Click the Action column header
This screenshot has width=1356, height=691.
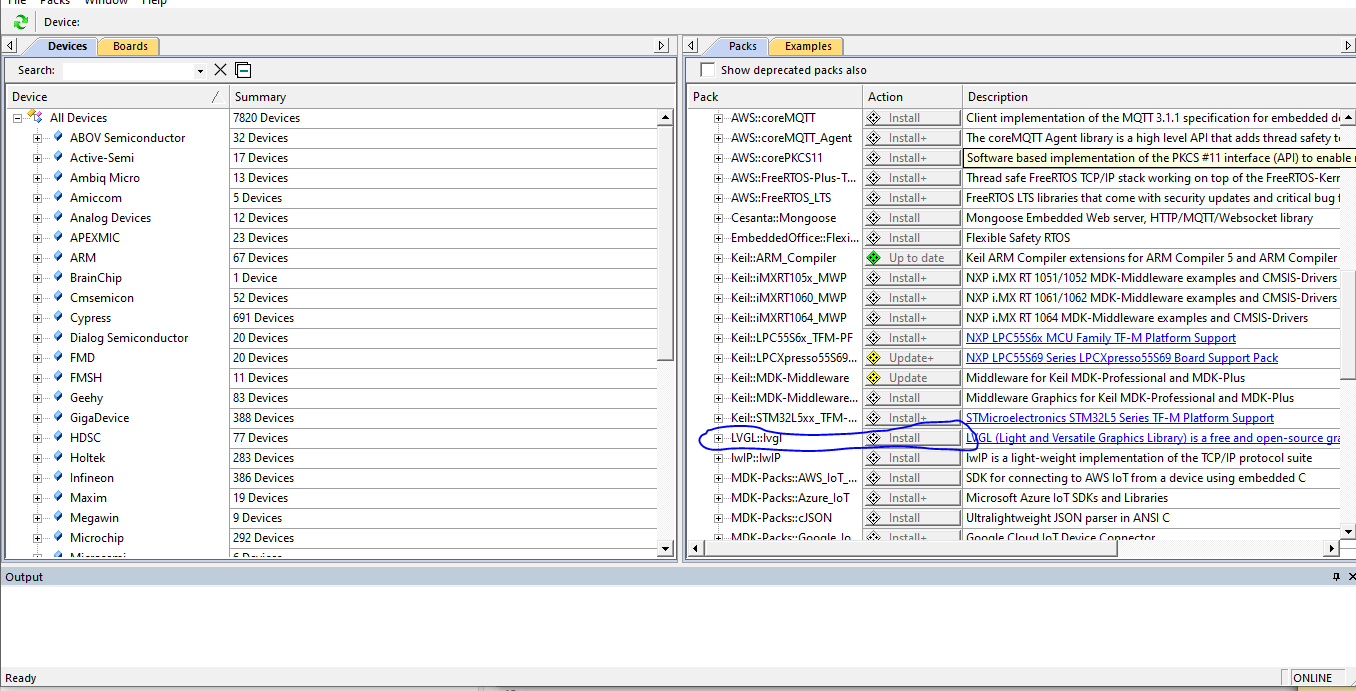pos(912,97)
